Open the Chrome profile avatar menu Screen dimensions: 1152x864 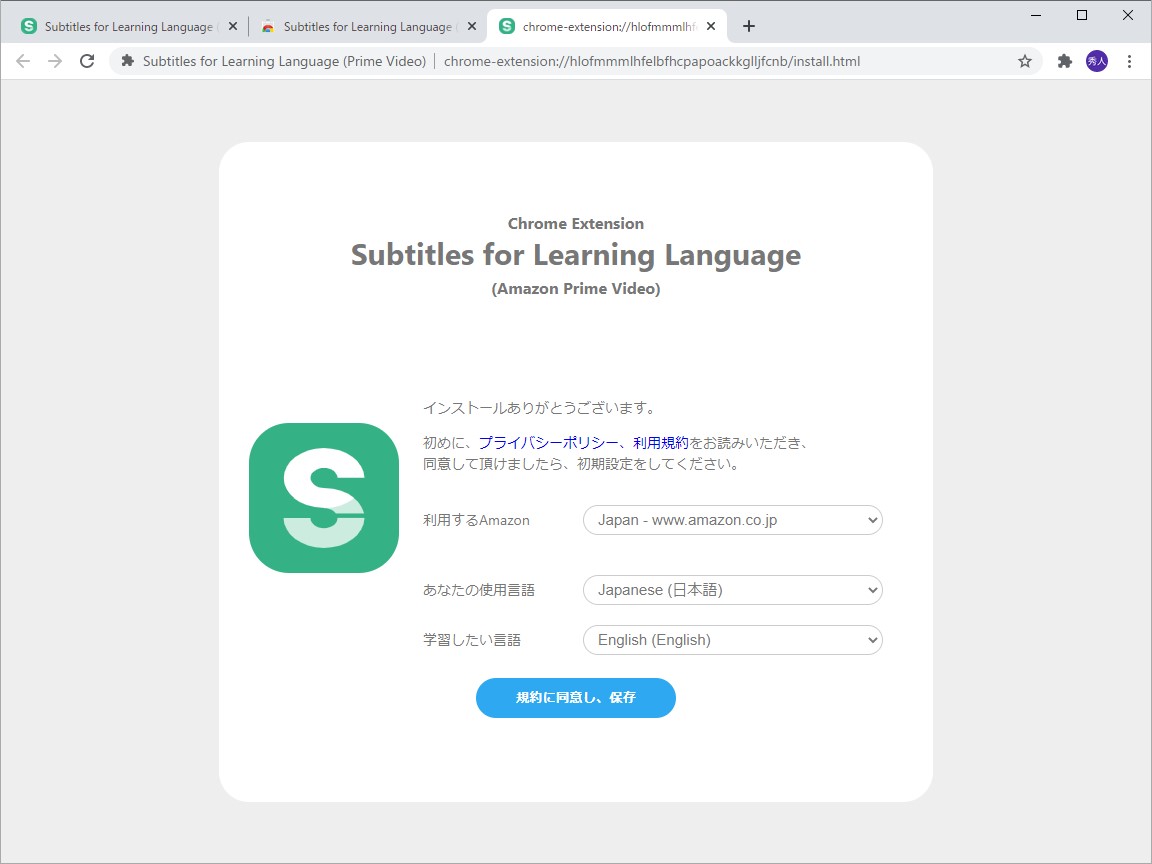pyautogui.click(x=1097, y=61)
